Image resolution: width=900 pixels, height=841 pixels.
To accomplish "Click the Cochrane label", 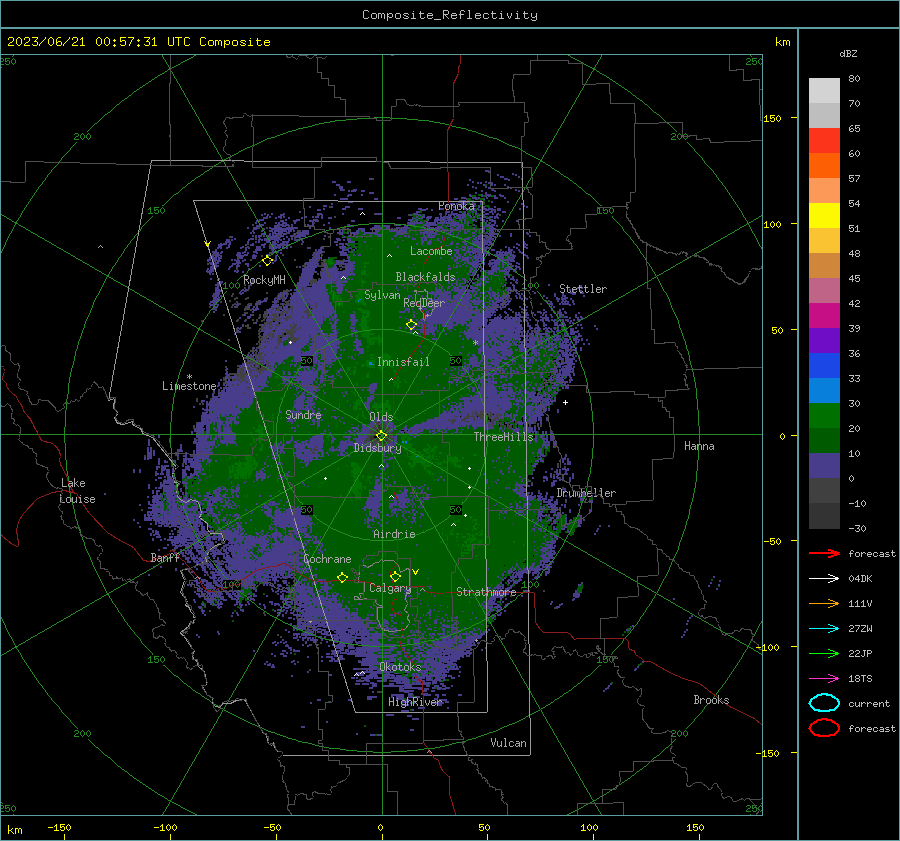I will 327,559.
